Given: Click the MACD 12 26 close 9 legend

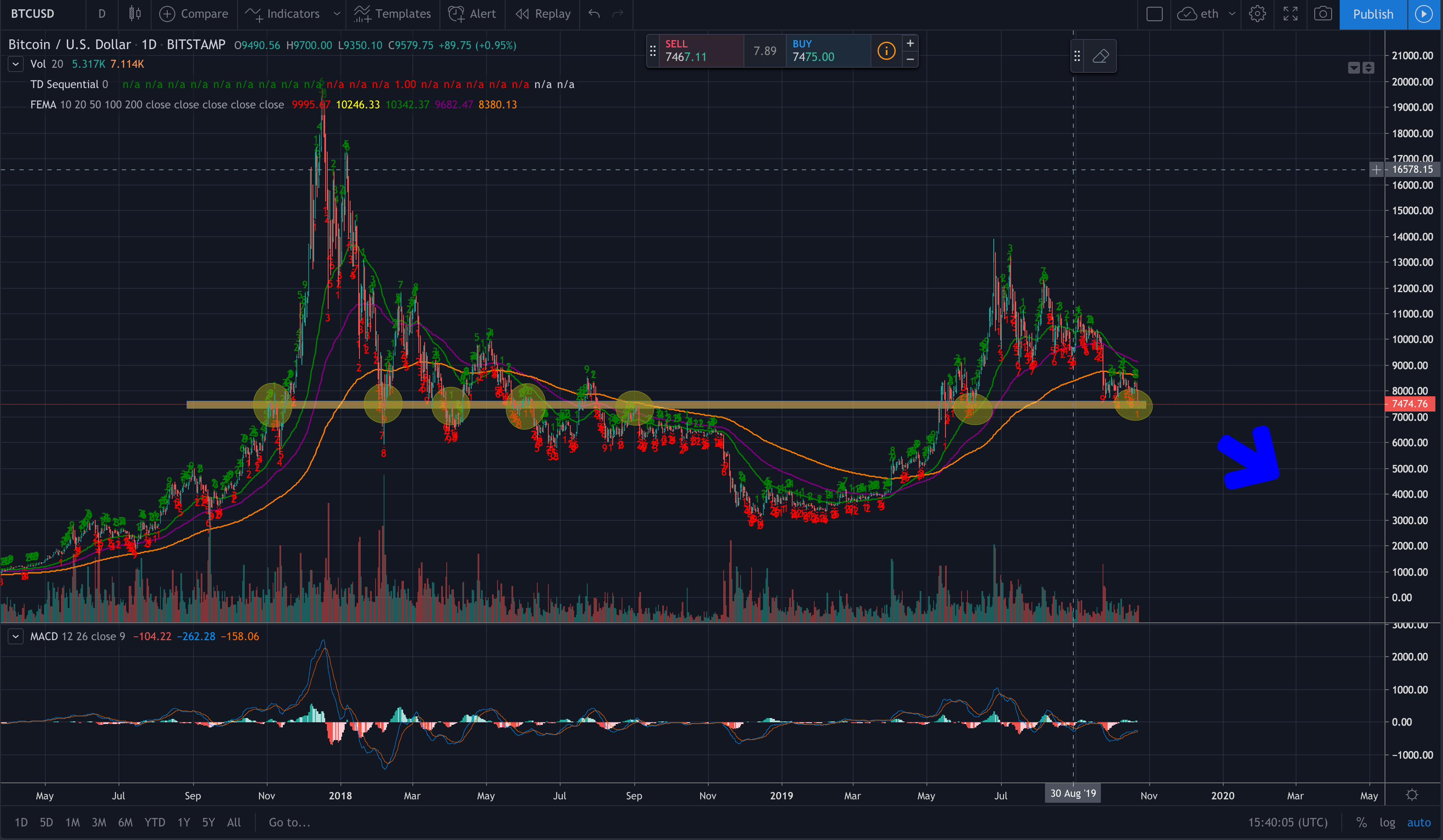Looking at the screenshot, I should 77,636.
